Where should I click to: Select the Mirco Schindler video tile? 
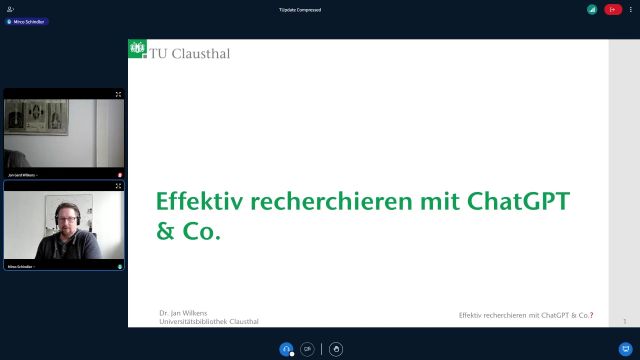[x=64, y=225]
